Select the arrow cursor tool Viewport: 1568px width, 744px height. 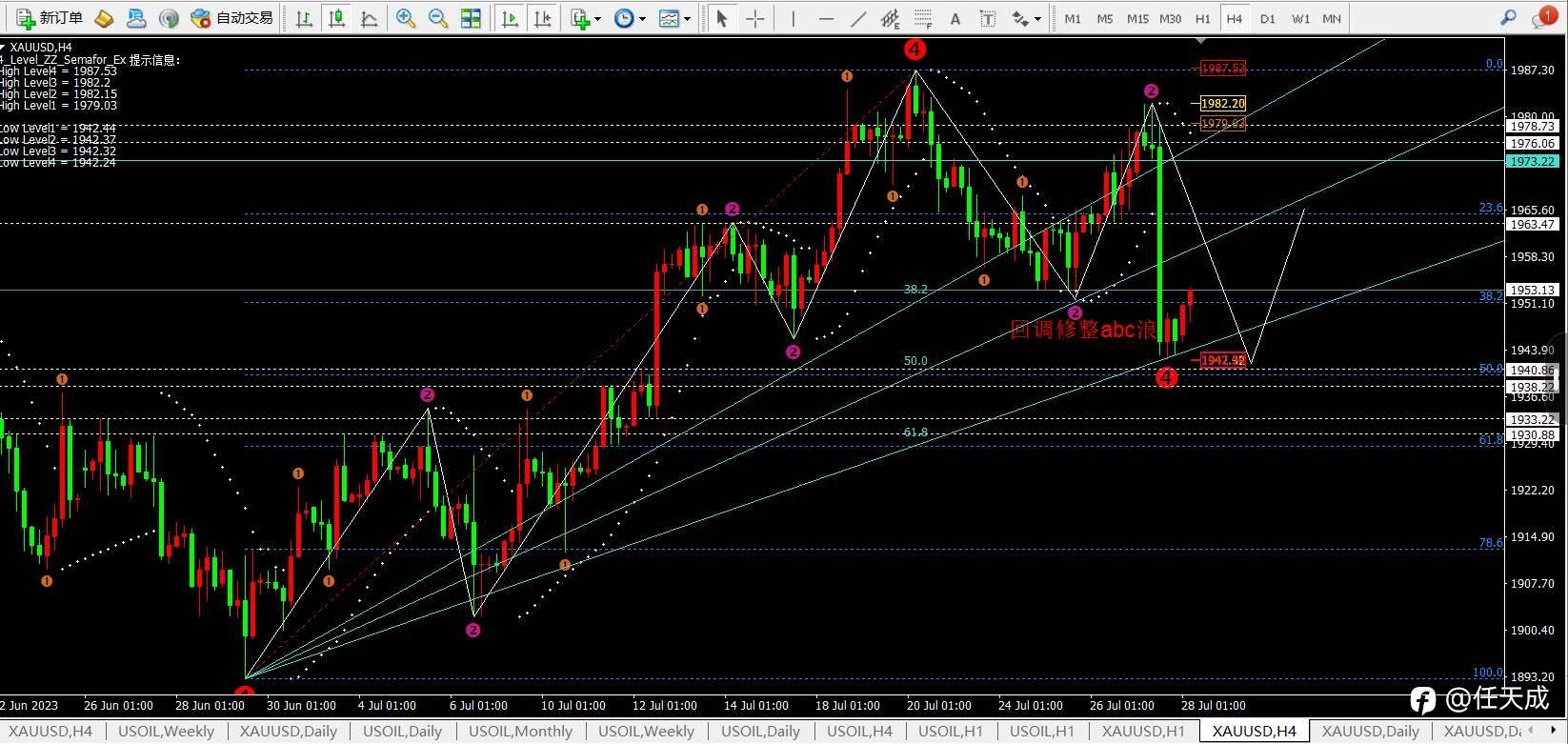click(721, 17)
